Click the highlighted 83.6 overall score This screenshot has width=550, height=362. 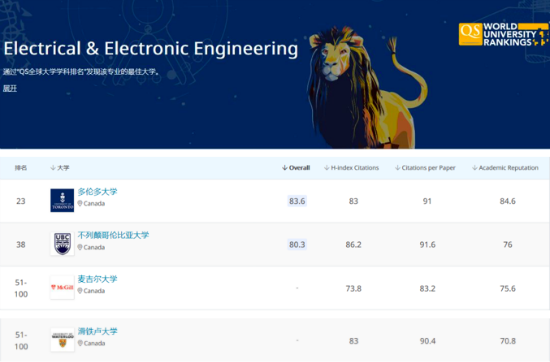click(297, 201)
